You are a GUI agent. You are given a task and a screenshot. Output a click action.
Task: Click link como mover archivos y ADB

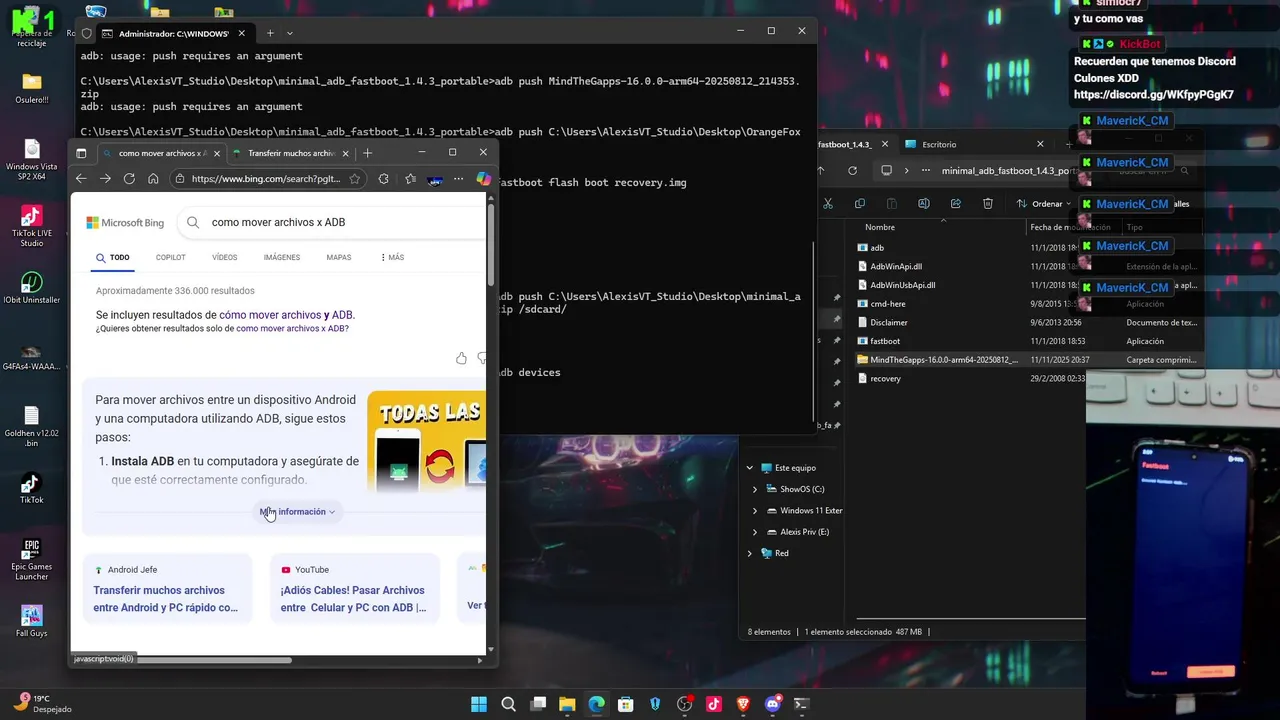coord(286,315)
